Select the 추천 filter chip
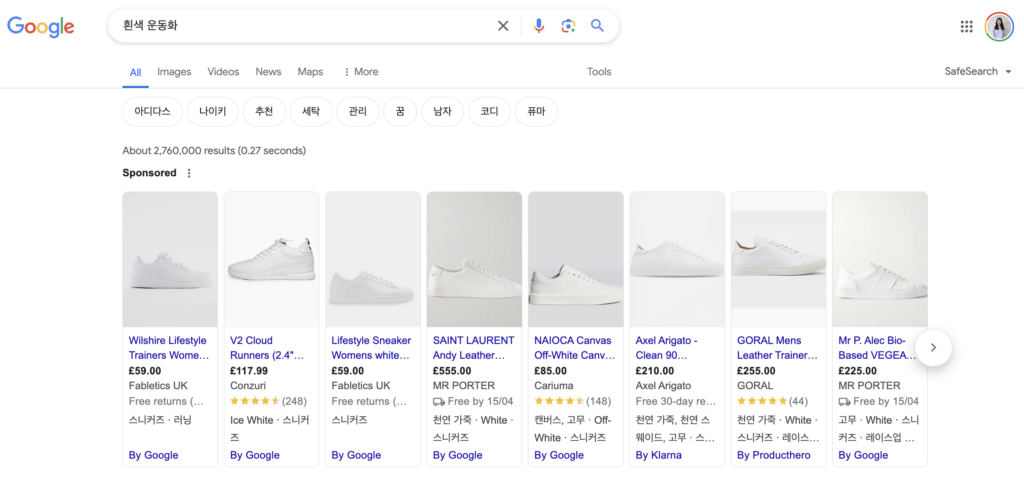Viewport: 1024px width, 480px height. click(264, 112)
